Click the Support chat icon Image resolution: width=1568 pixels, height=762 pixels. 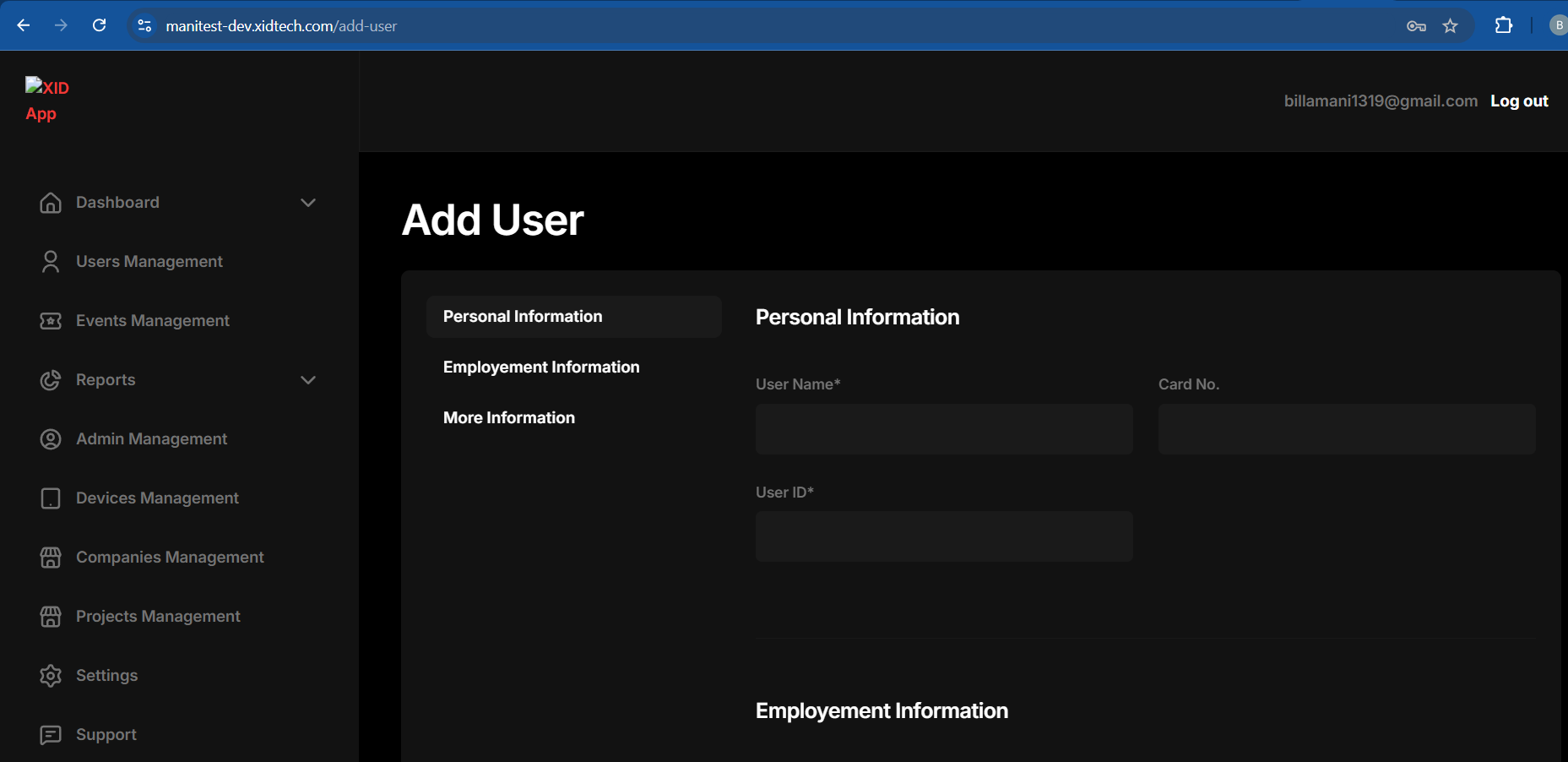click(51, 735)
